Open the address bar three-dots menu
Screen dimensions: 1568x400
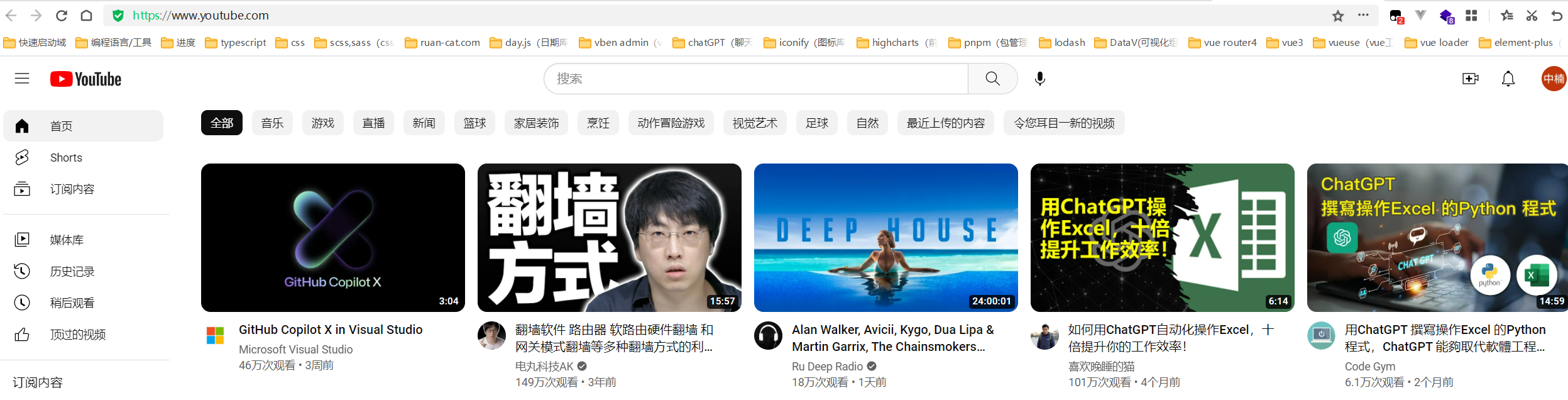click(x=1363, y=15)
